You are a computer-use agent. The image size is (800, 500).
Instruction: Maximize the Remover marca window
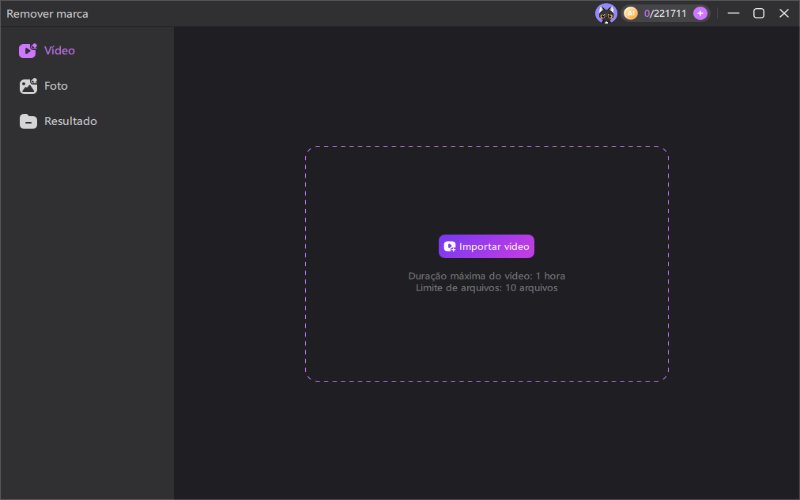[759, 13]
